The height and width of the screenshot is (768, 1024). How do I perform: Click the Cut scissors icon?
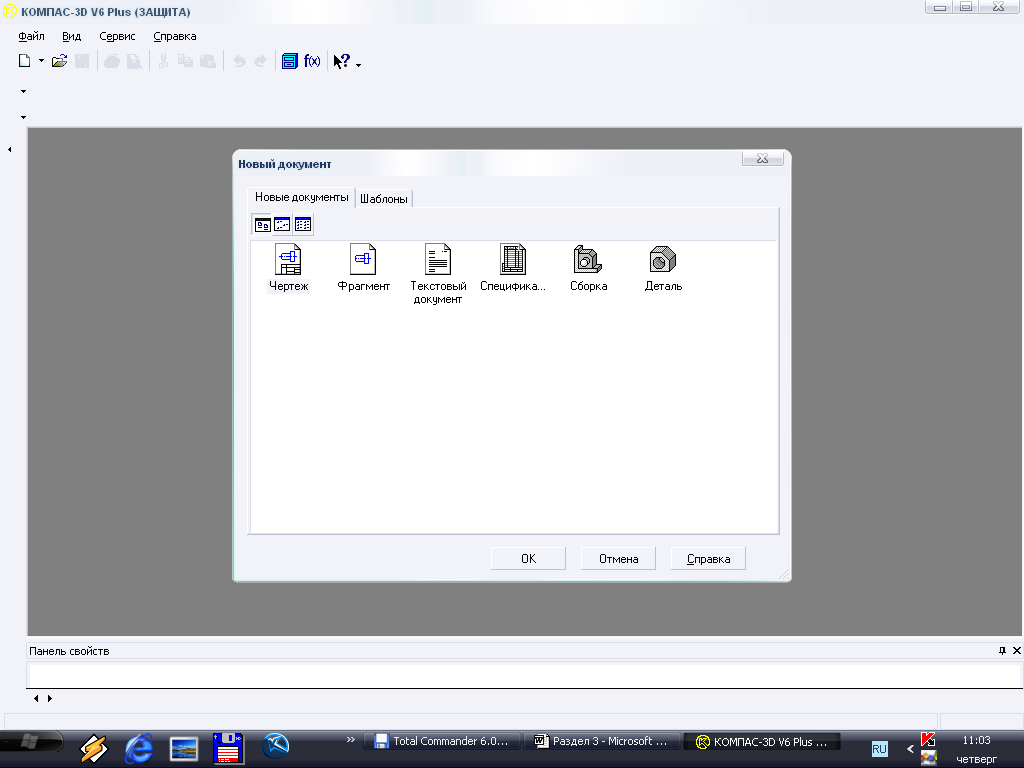tap(163, 61)
